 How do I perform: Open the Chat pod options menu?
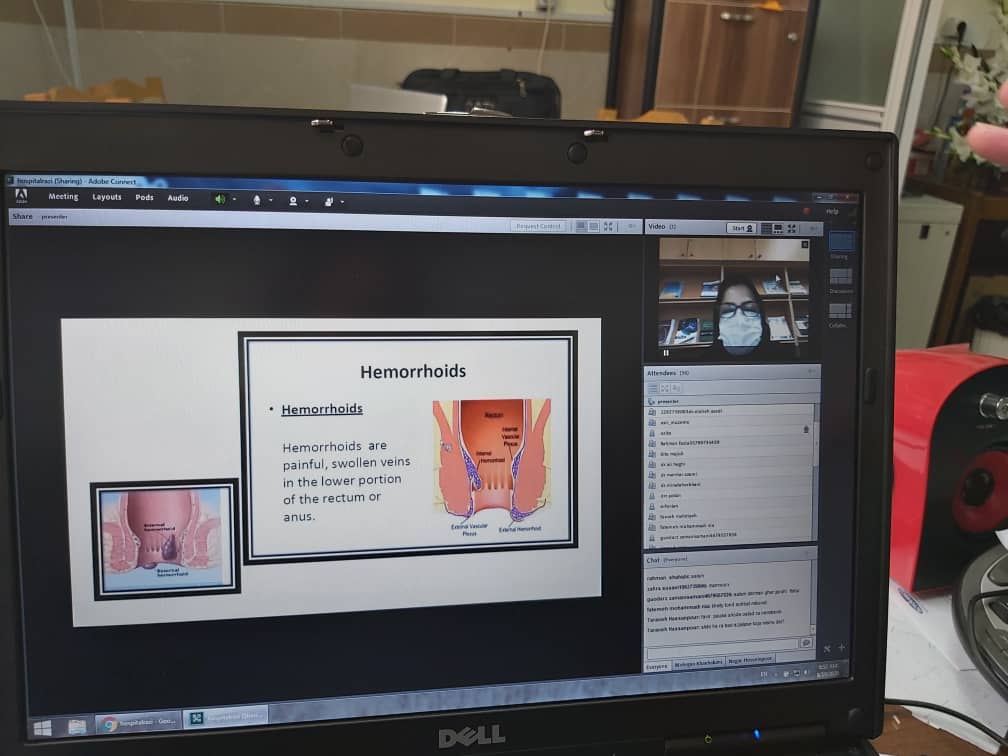(x=808, y=554)
